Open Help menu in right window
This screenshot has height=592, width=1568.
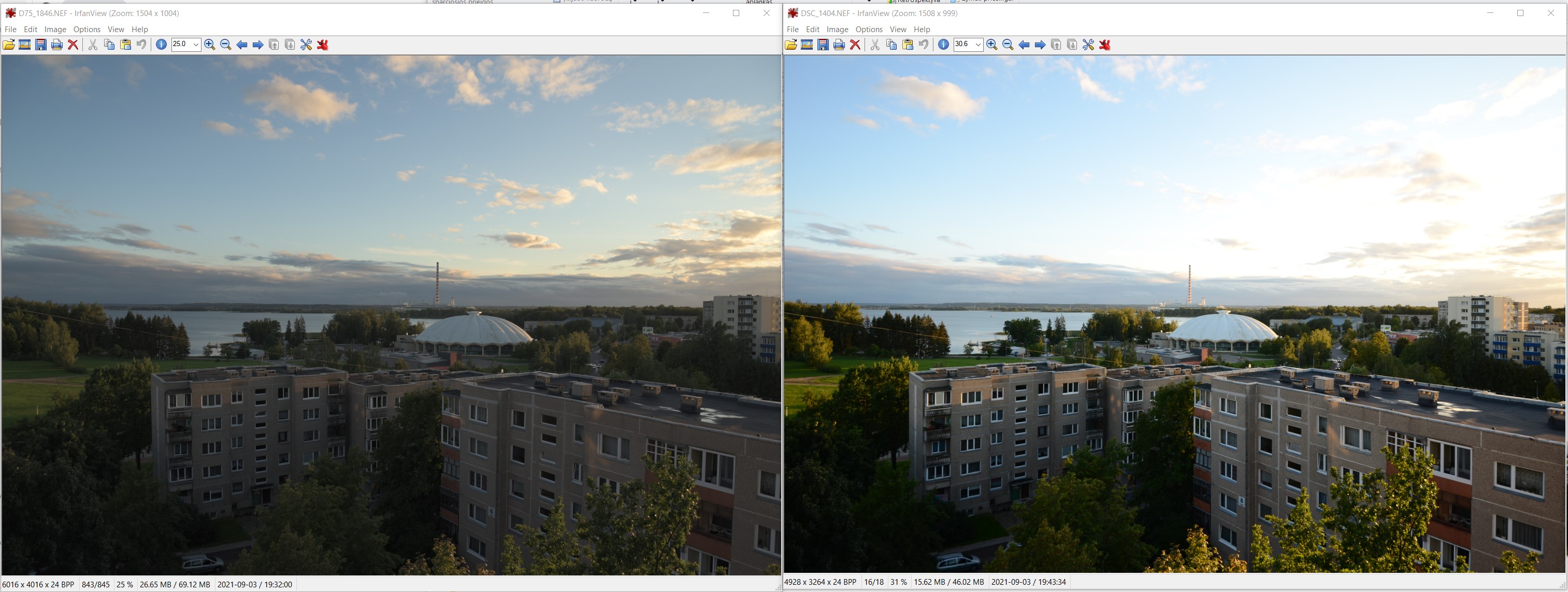(x=922, y=29)
